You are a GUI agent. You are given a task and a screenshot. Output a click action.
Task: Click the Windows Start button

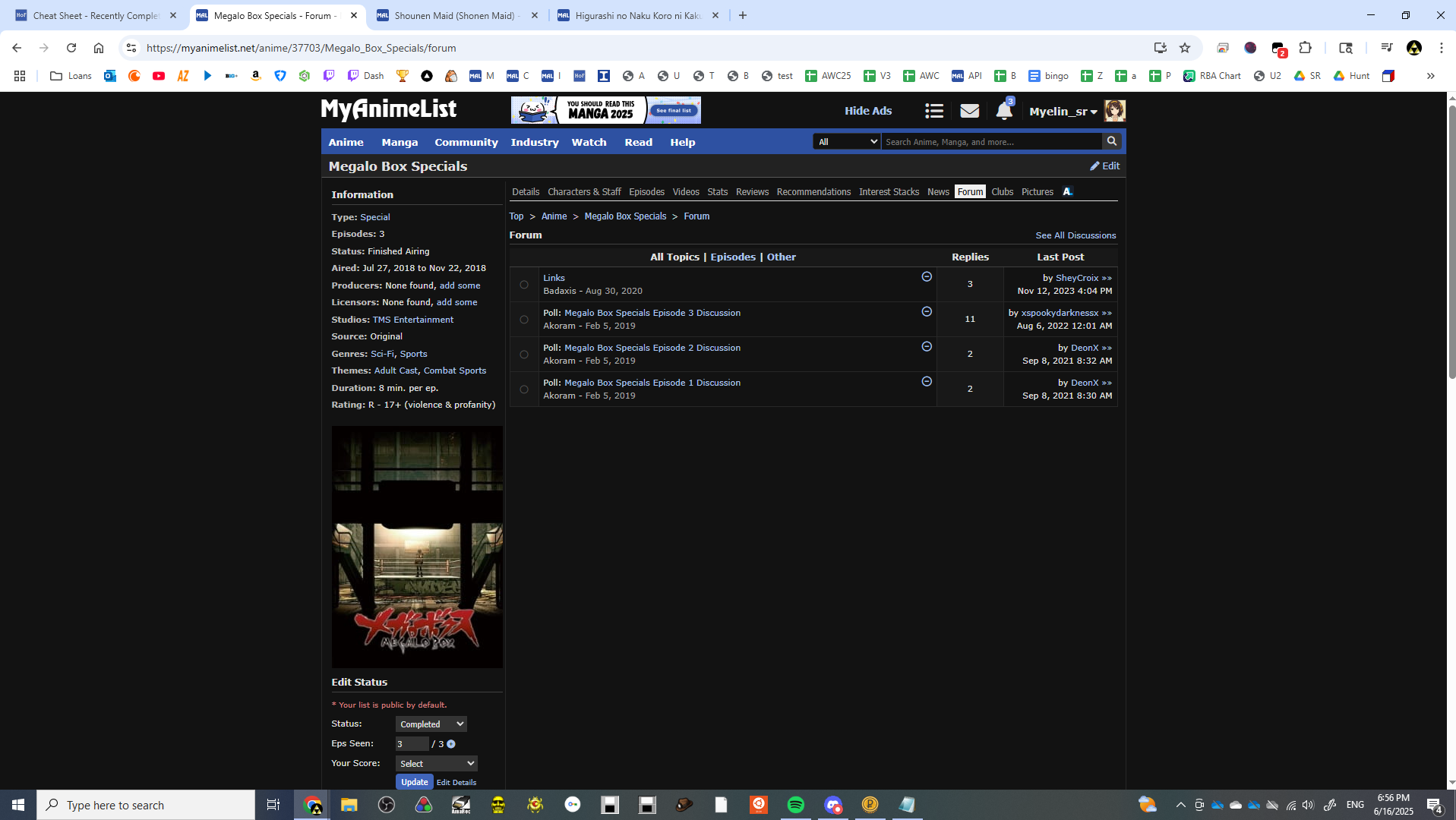coord(18,805)
